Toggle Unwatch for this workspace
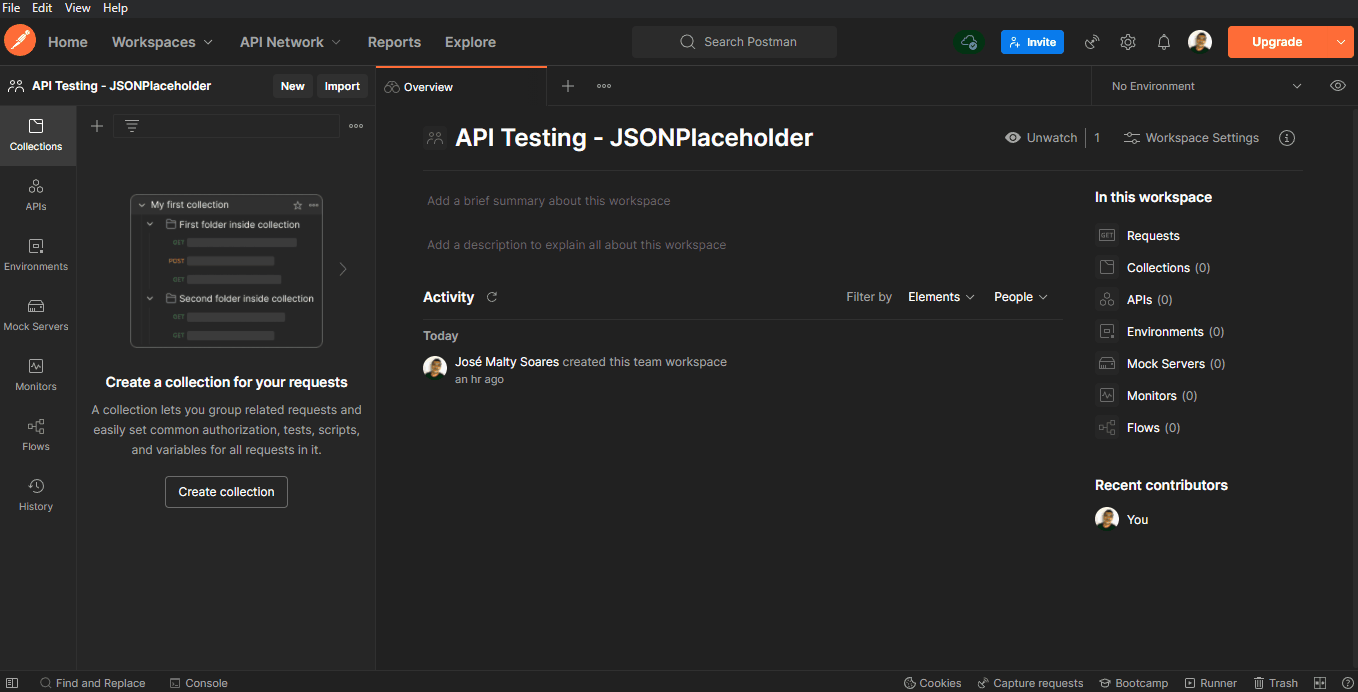The image size is (1358, 692). (1041, 138)
